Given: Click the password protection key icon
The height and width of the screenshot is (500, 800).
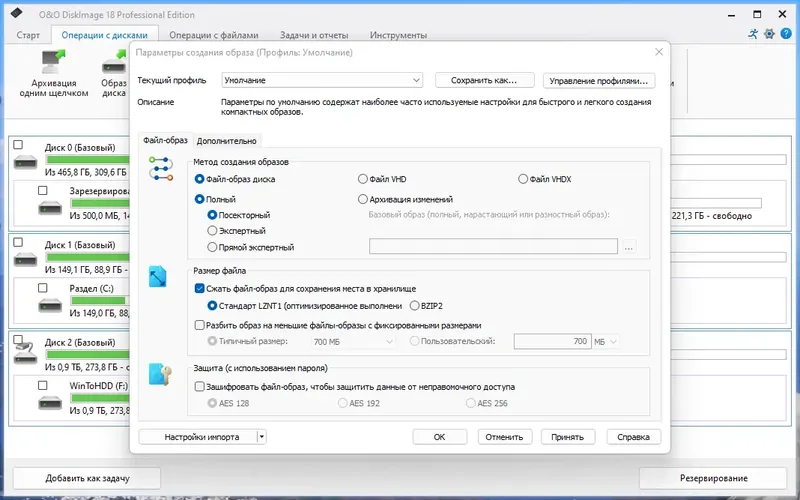Looking at the screenshot, I should click(x=160, y=374).
